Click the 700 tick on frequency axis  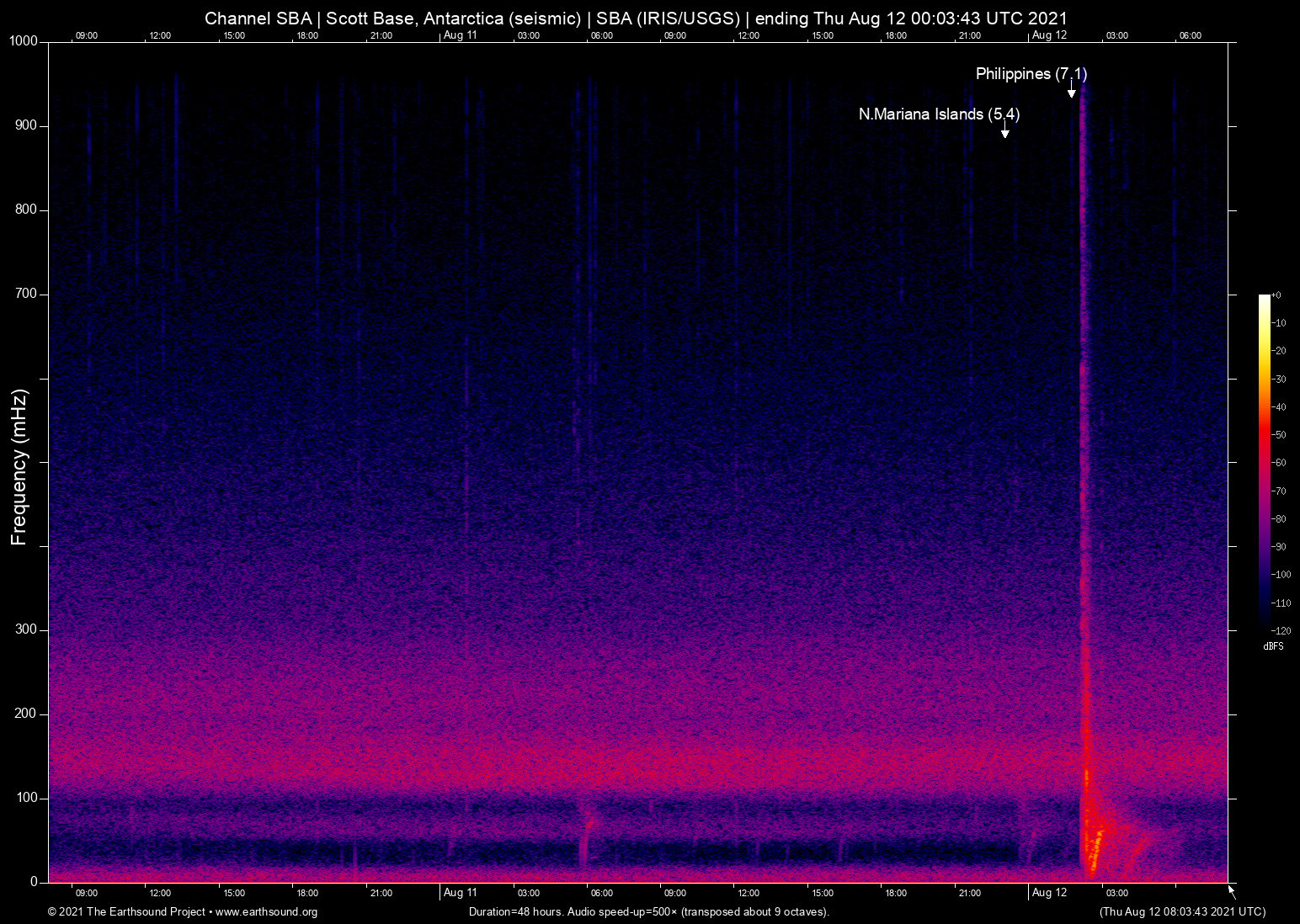click(x=27, y=294)
